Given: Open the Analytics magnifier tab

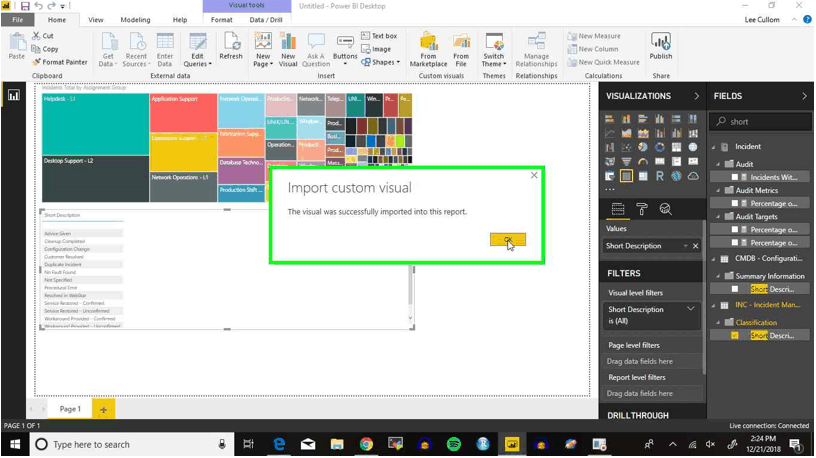Looking at the screenshot, I should click(665, 209).
